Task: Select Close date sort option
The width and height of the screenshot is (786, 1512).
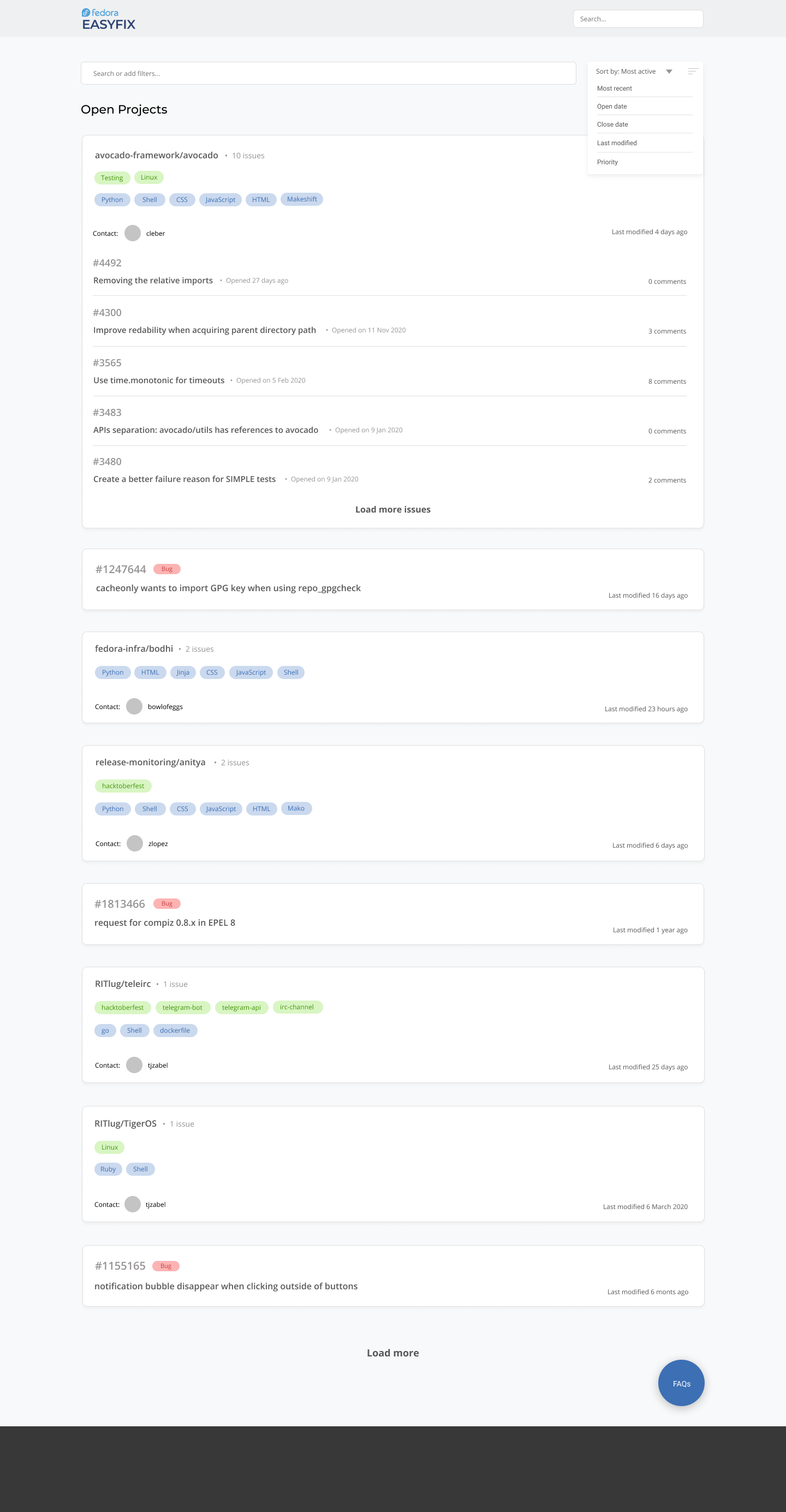Action: [x=612, y=124]
